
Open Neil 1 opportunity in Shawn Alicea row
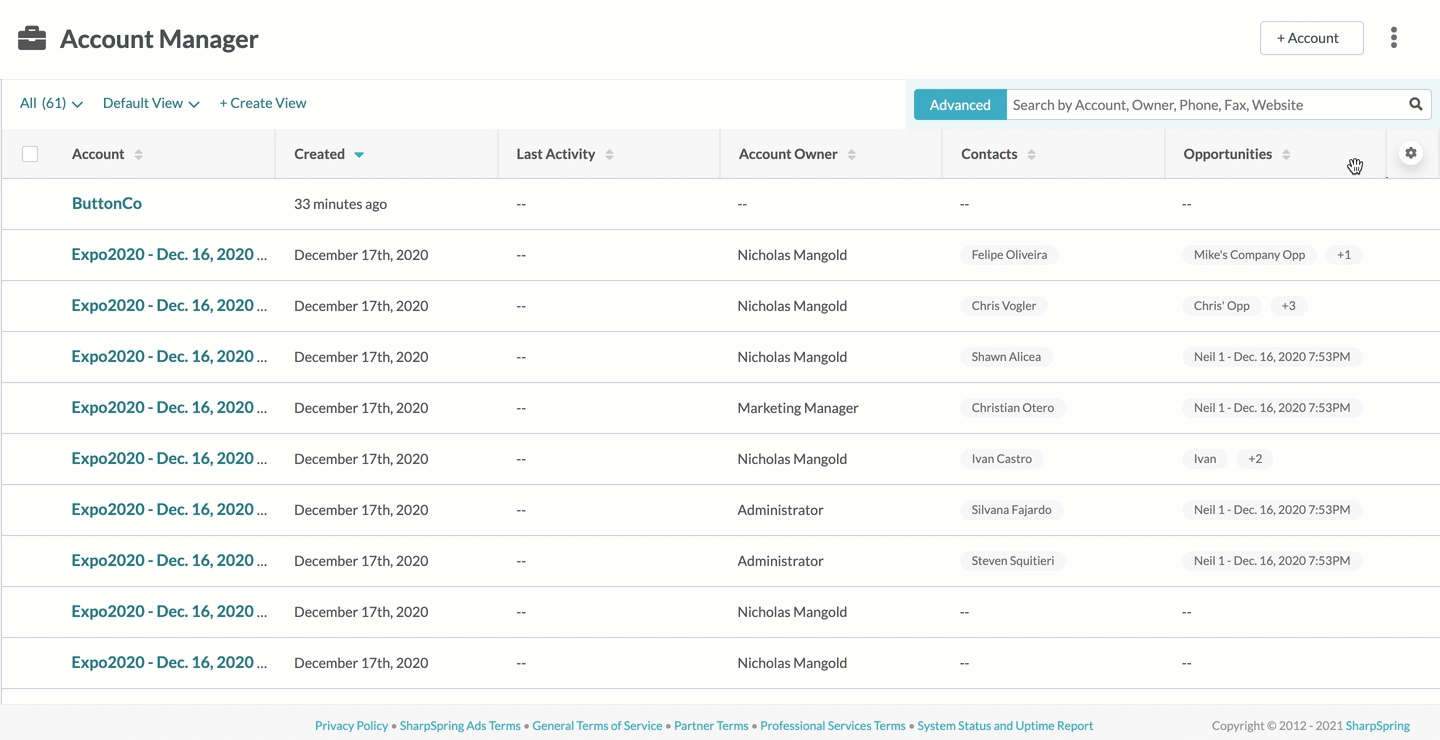click(x=1272, y=357)
